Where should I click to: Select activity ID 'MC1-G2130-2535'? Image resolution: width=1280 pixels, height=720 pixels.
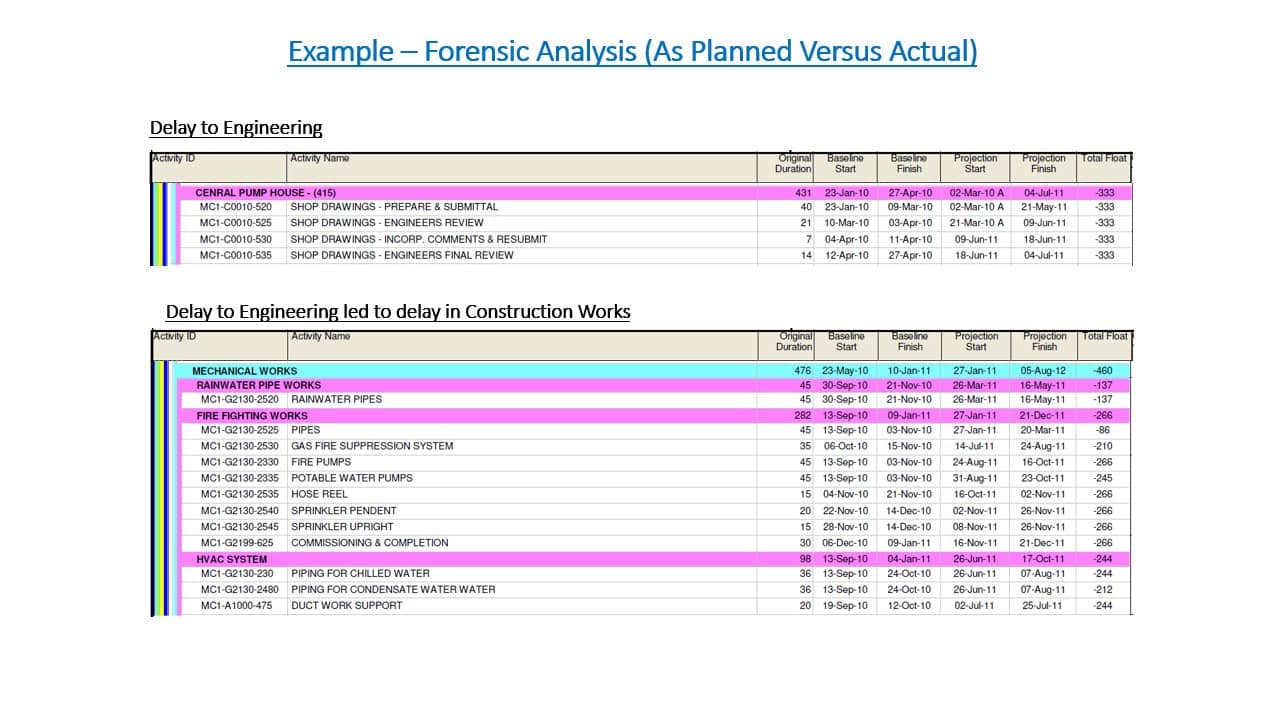click(x=240, y=494)
